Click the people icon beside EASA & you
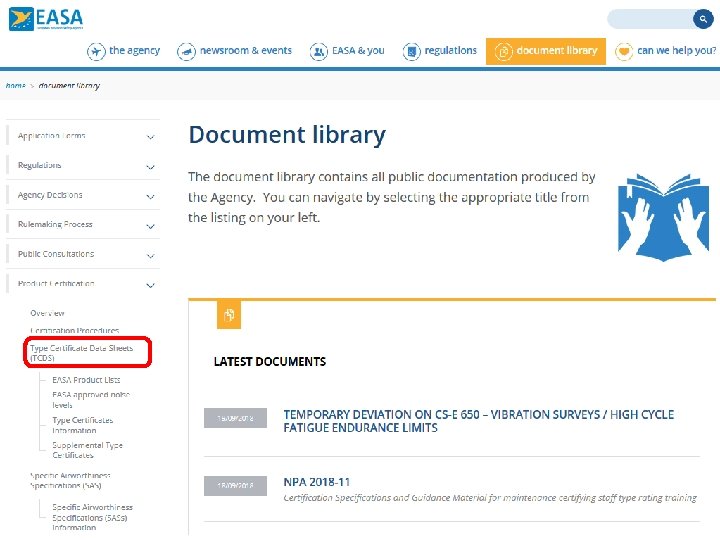The image size is (720, 540). (319, 51)
